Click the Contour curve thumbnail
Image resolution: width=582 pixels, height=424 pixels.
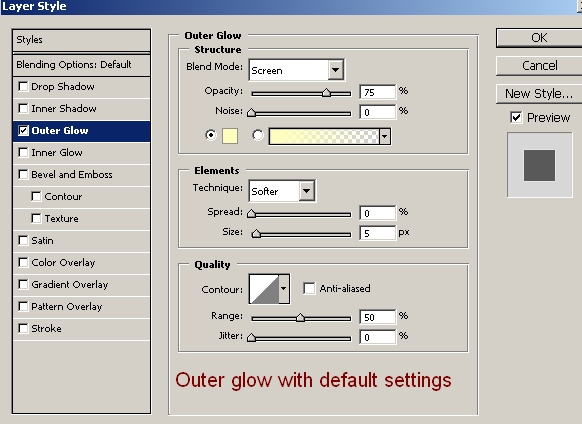click(264, 289)
